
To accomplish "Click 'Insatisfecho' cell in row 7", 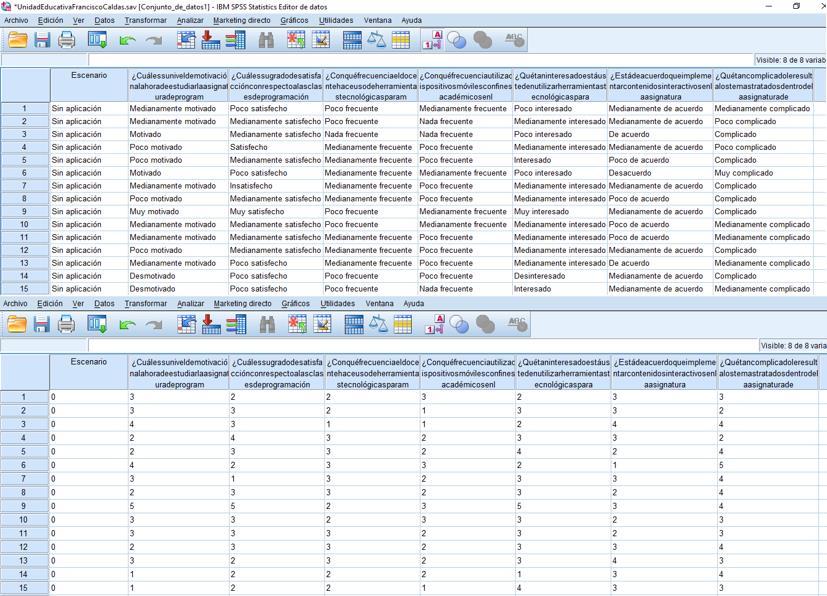I will (276, 186).
